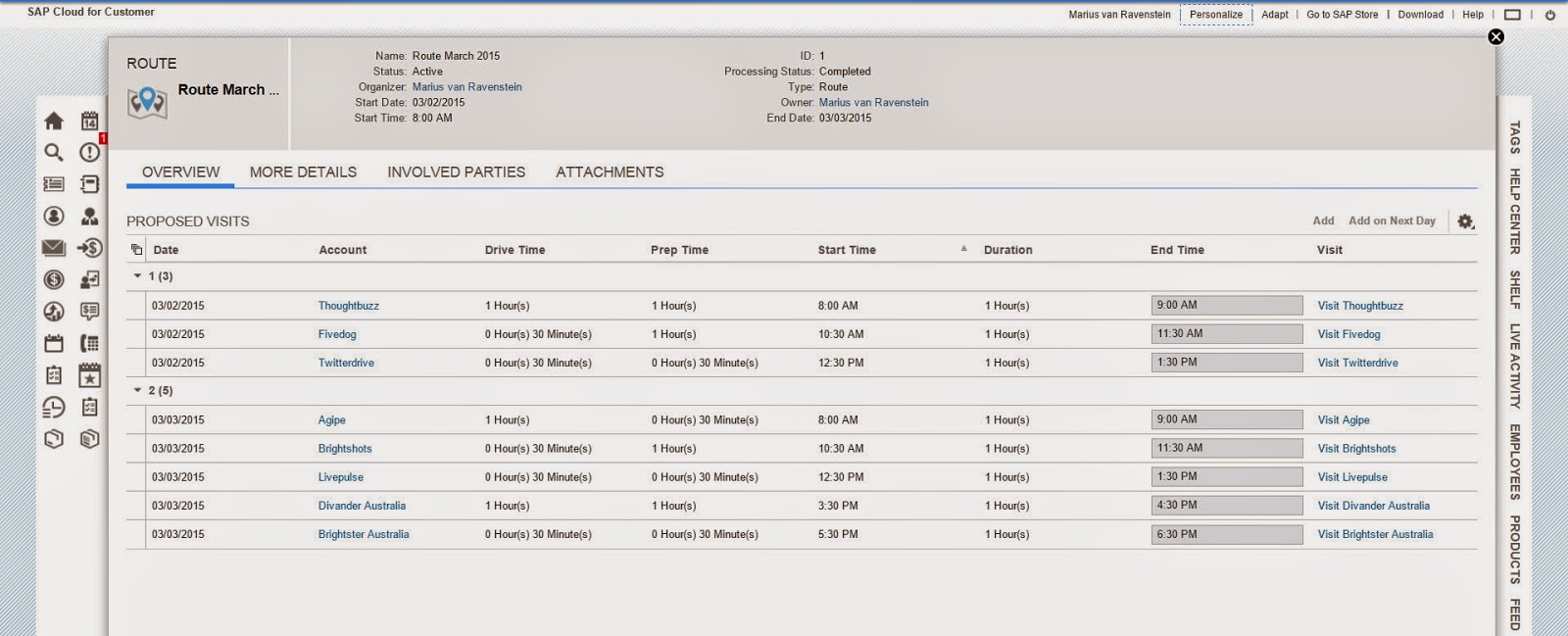This screenshot has height=636, width=1568.
Task: Open the clock pie icon
Action: [x=54, y=408]
